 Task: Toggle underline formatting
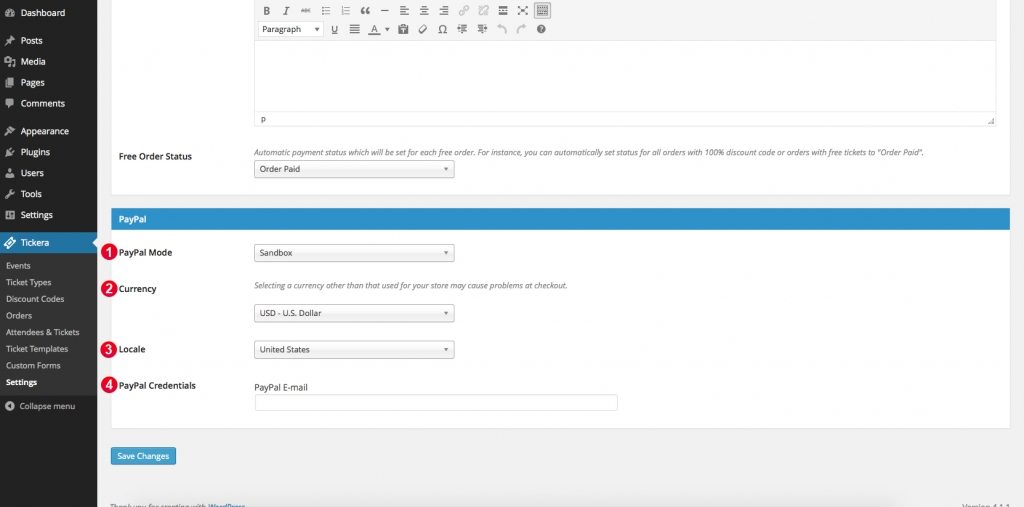point(334,30)
